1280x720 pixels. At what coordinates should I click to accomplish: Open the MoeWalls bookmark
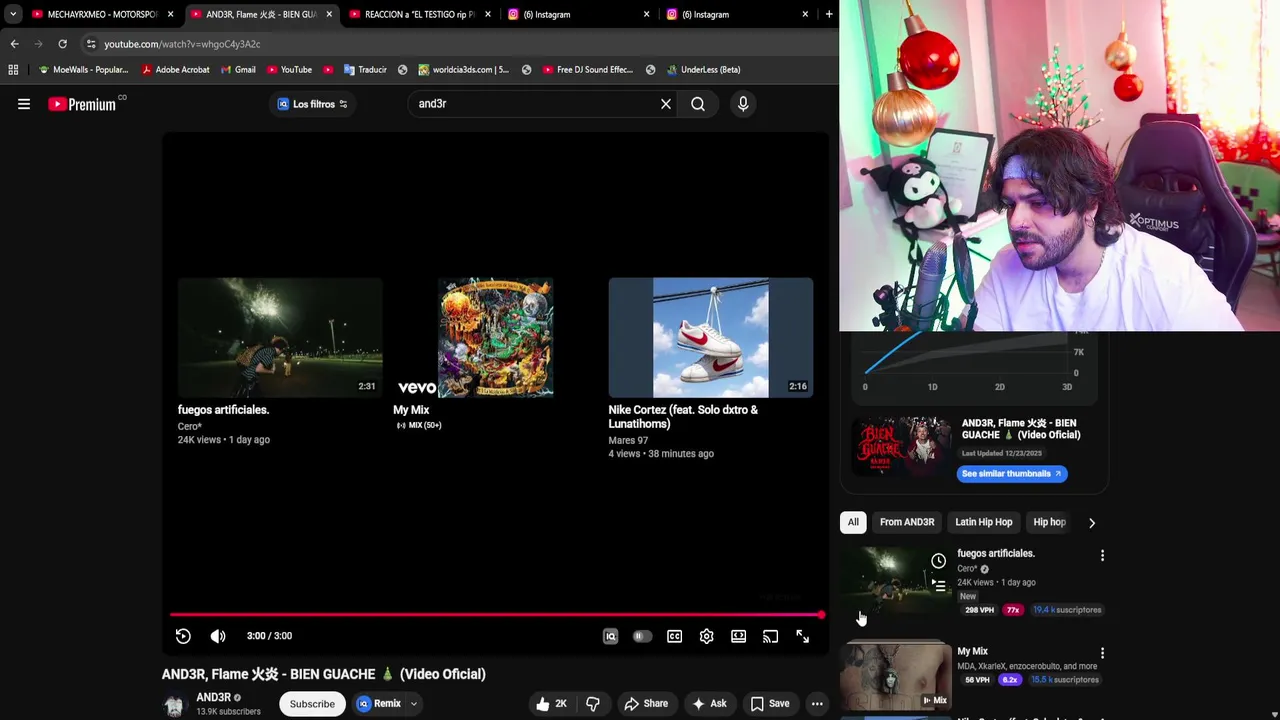82,70
